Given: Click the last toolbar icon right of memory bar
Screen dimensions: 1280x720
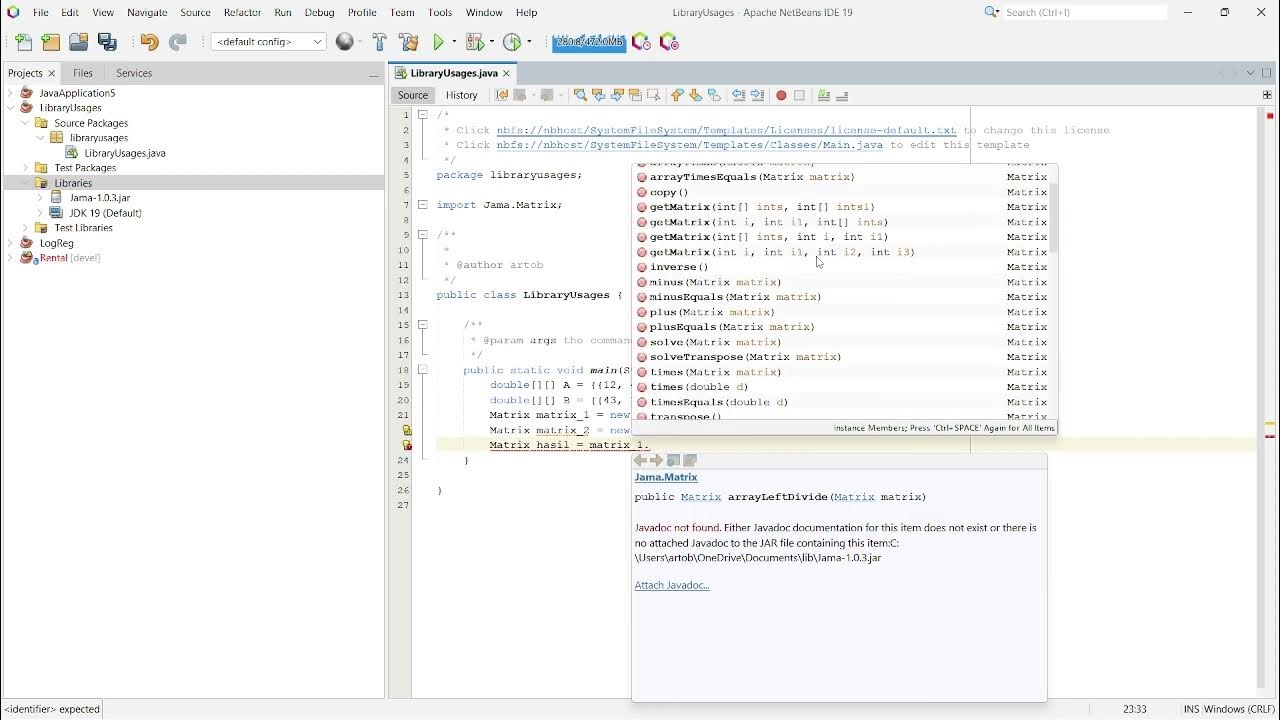Looking at the screenshot, I should [669, 42].
